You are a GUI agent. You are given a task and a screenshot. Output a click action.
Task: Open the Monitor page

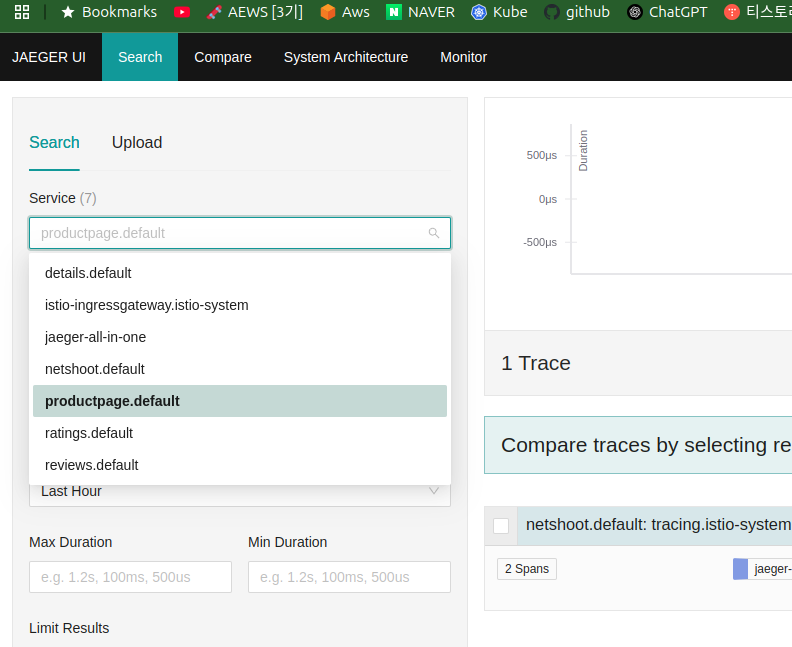coord(464,57)
